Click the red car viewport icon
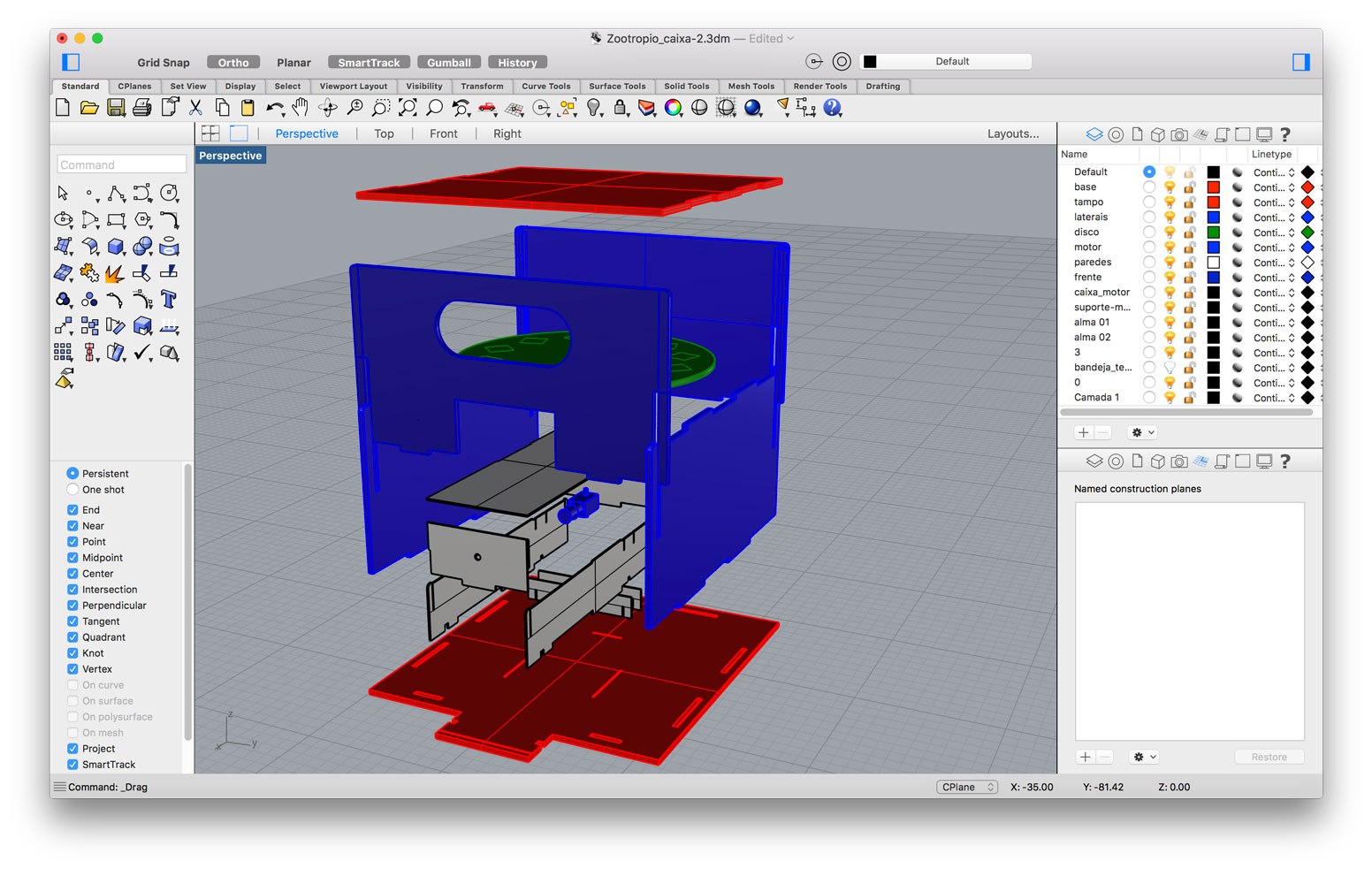The image size is (1372, 869). (487, 108)
